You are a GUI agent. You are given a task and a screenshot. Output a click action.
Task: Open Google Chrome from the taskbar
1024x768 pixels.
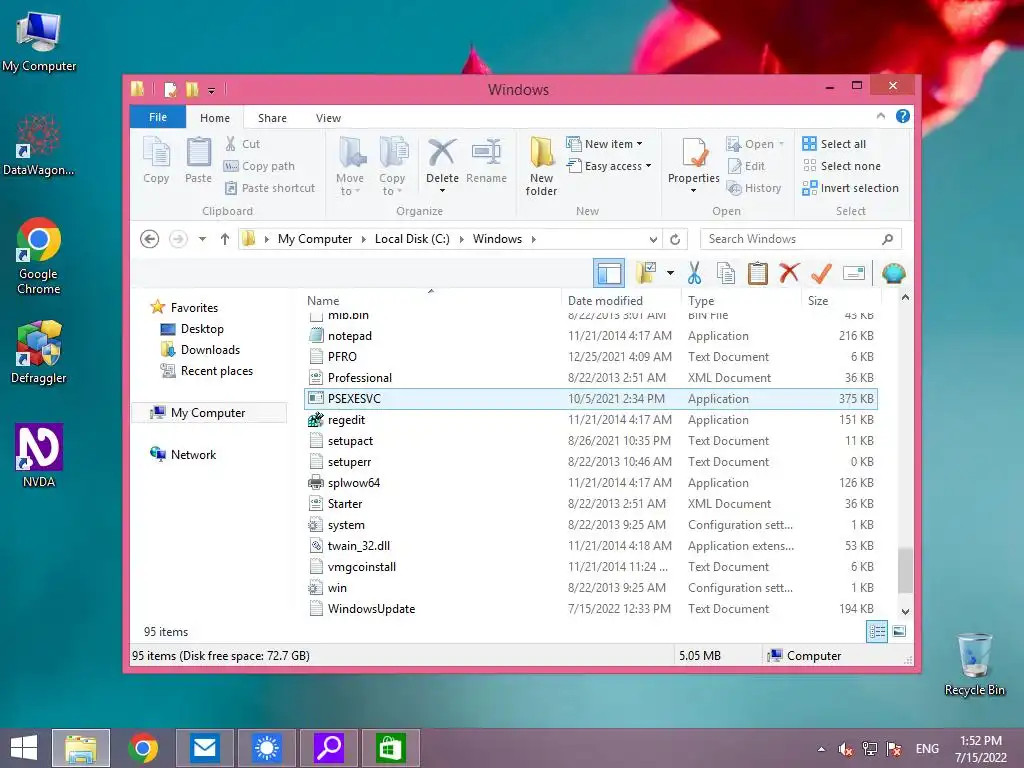pyautogui.click(x=143, y=748)
